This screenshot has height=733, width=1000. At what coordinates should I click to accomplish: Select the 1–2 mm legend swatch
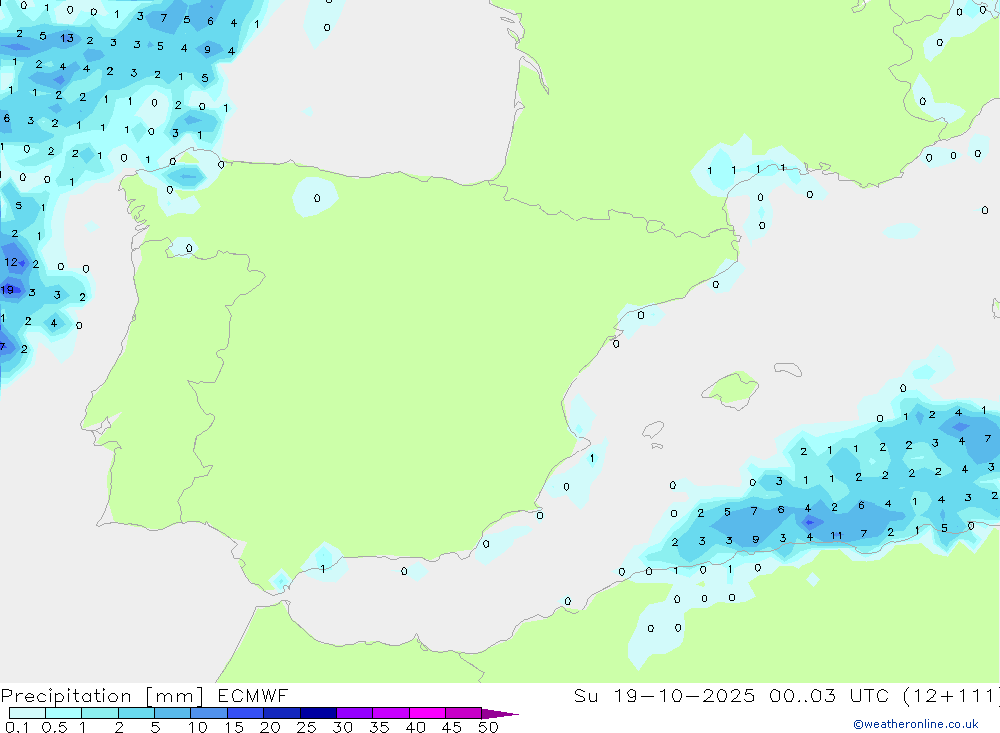pos(100,713)
